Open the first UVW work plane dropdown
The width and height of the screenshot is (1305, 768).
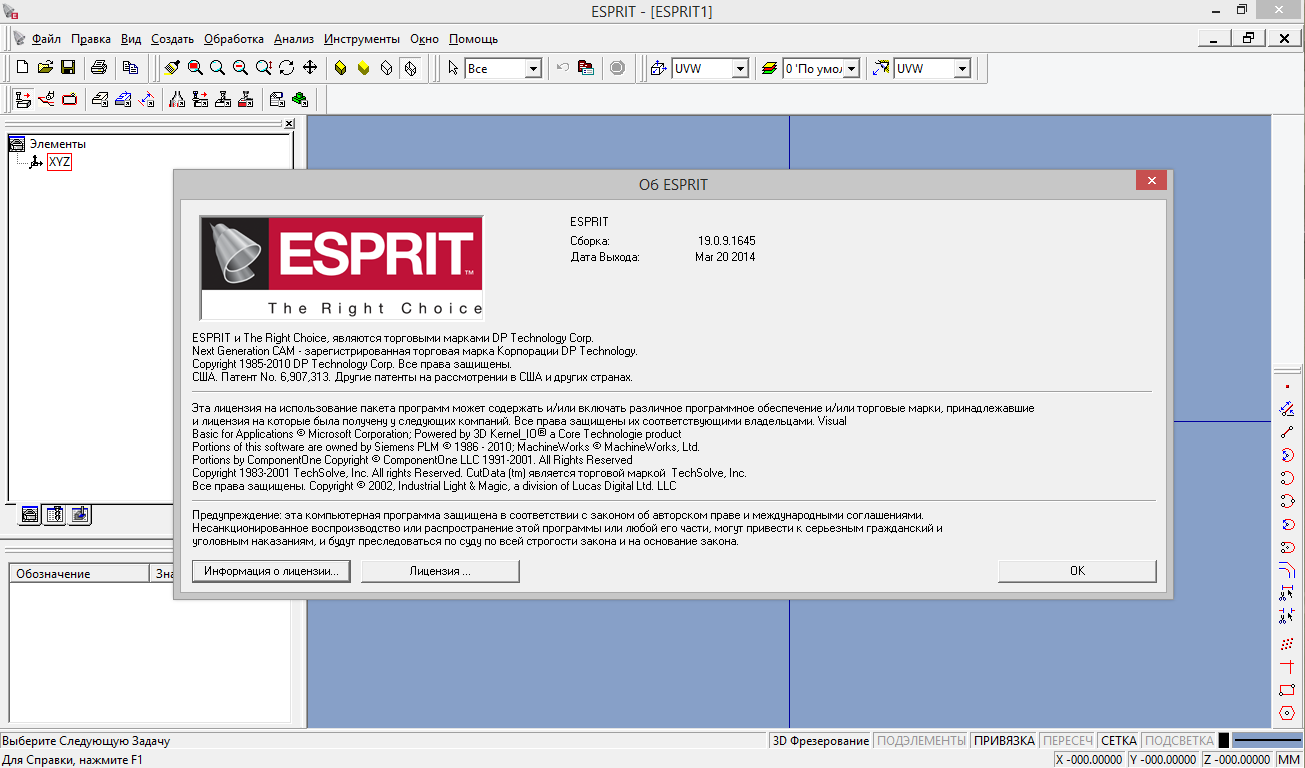coord(740,68)
